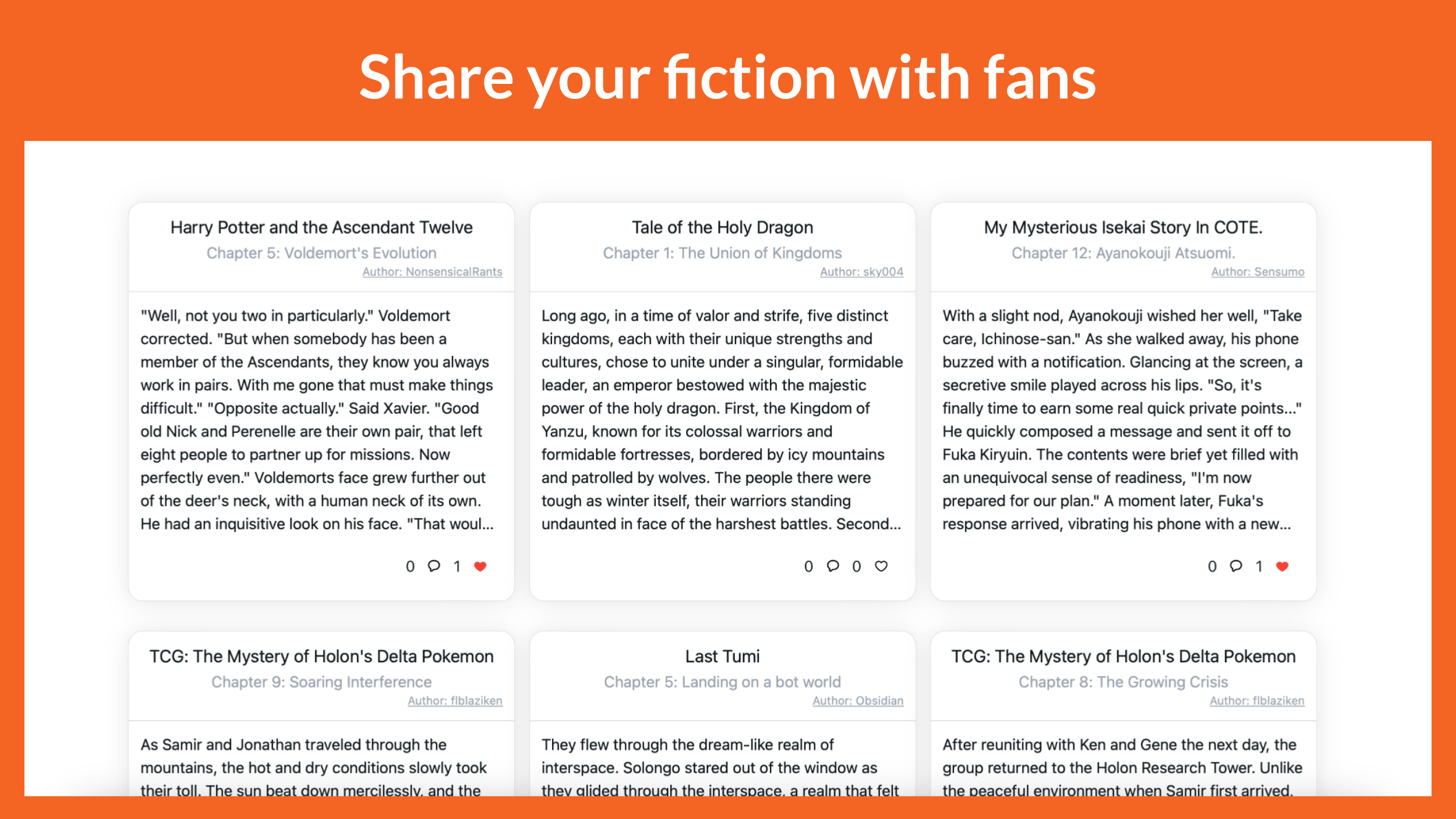Open Chapter 9: Soaring Interference

tap(321, 682)
